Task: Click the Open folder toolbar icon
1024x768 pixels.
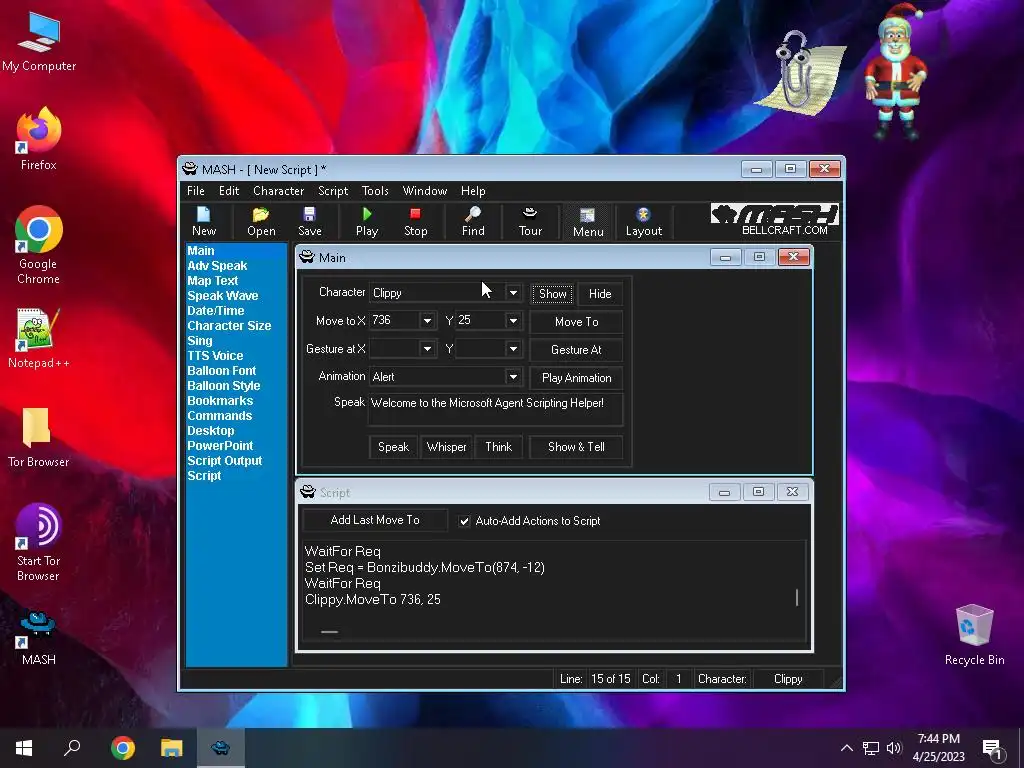Action: pos(261,221)
